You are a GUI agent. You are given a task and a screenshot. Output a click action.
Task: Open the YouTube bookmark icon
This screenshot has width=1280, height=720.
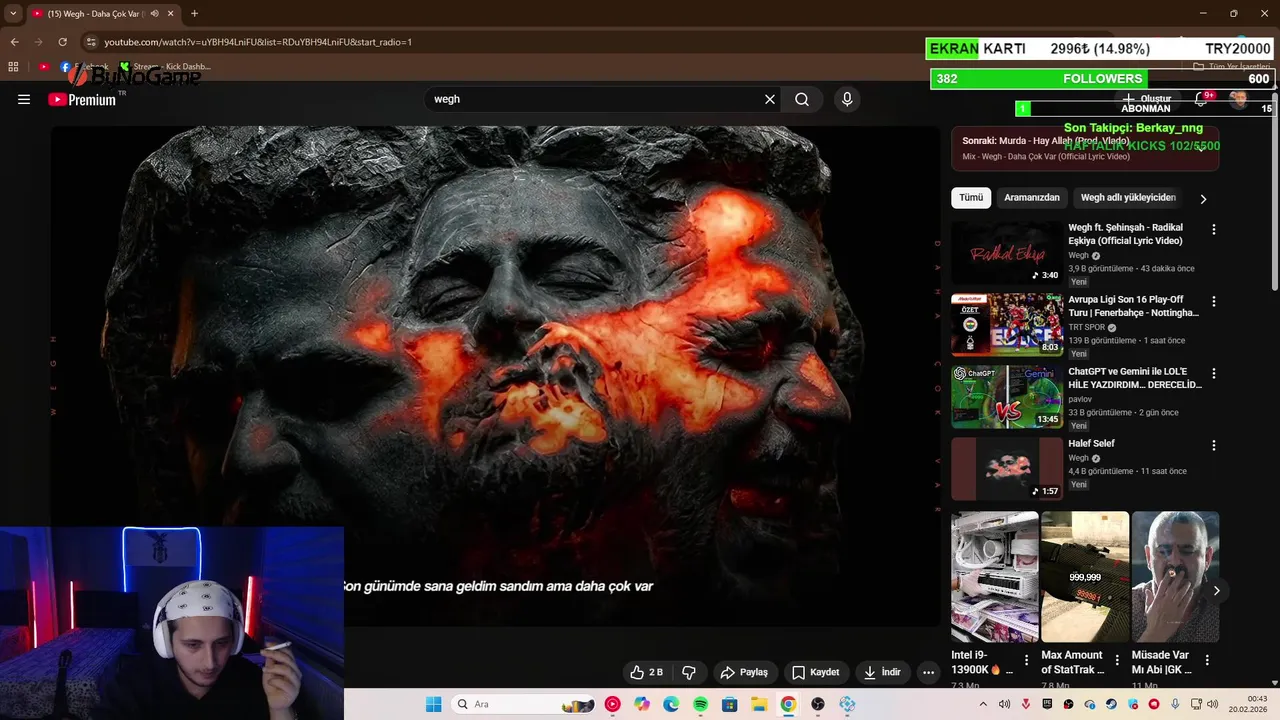click(x=43, y=67)
